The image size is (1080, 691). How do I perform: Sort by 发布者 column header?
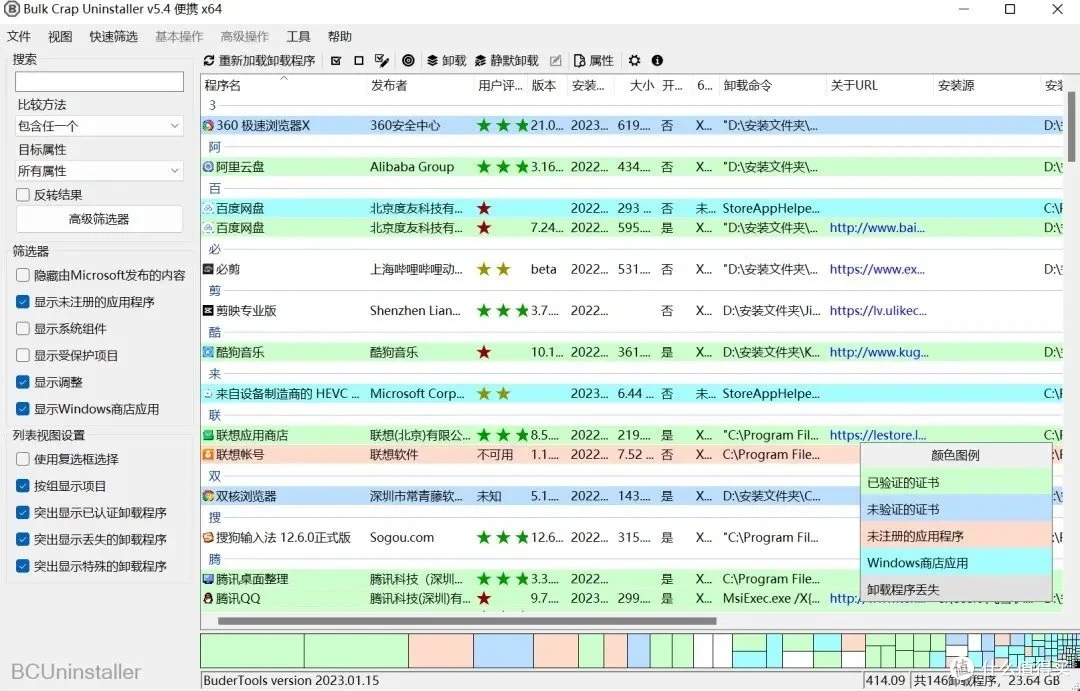click(x=419, y=85)
